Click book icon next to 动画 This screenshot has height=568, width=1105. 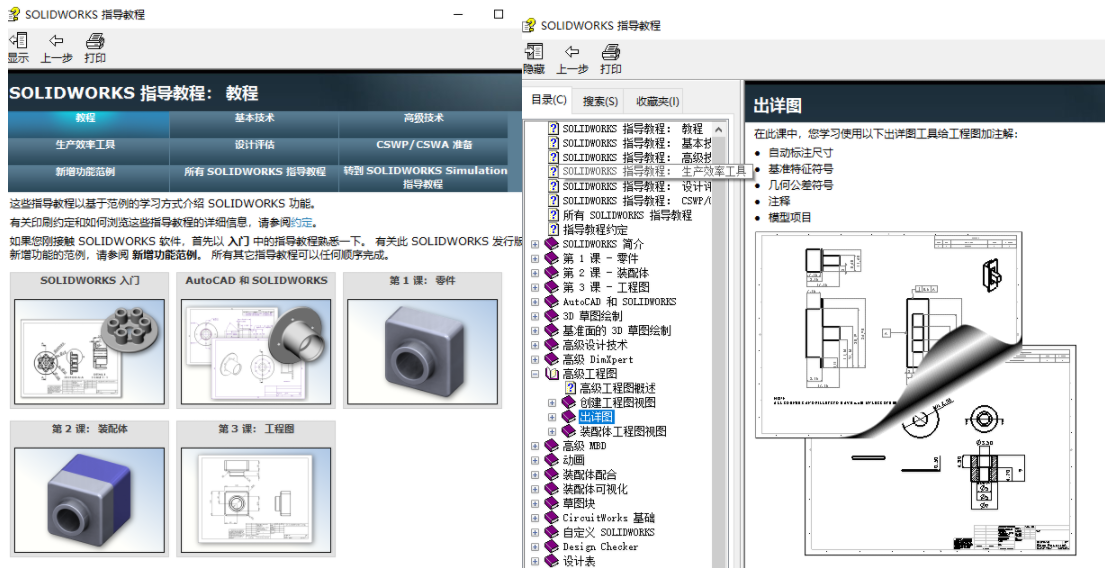pyautogui.click(x=552, y=460)
